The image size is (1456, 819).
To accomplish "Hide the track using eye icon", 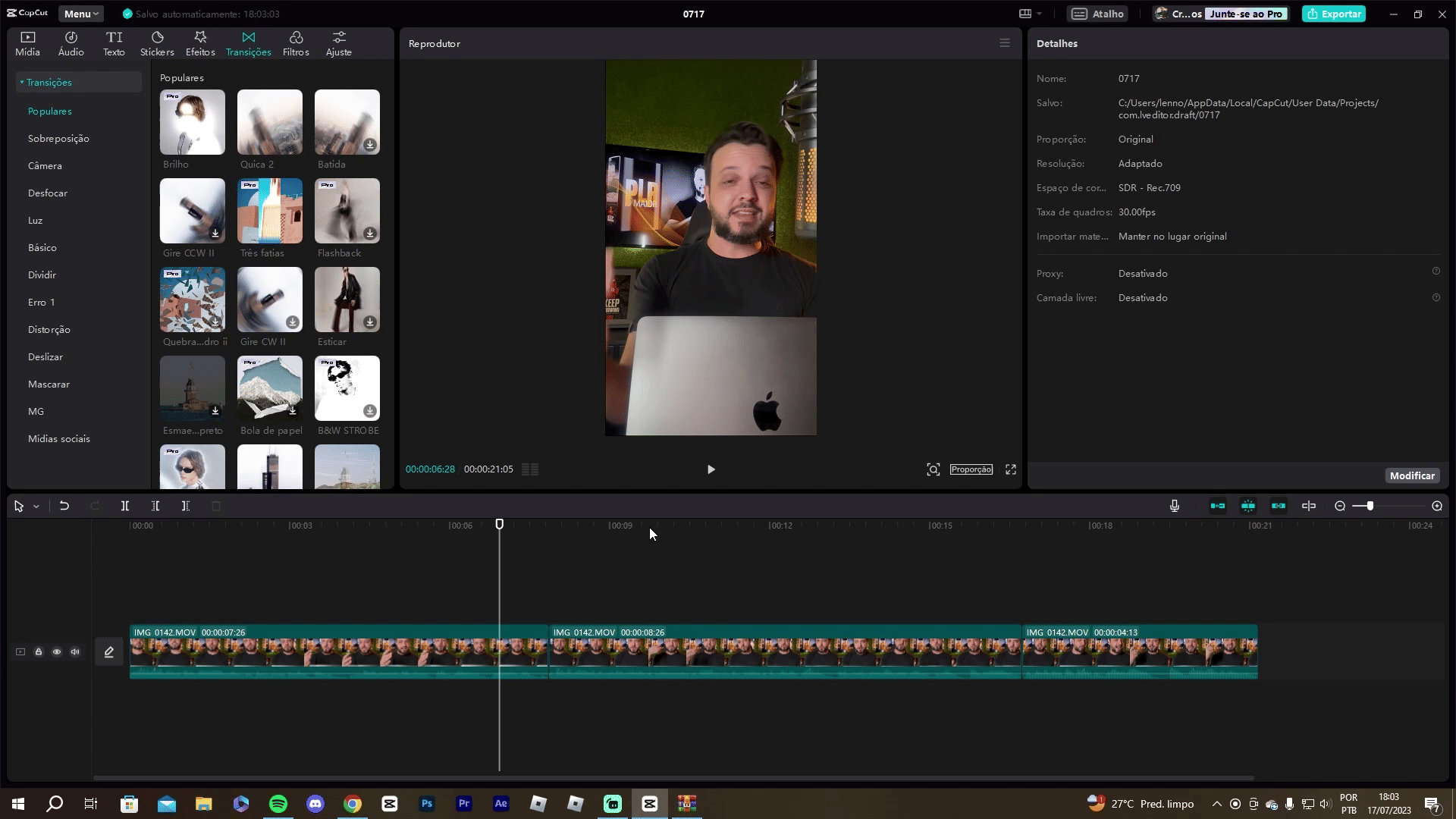I will click(57, 652).
